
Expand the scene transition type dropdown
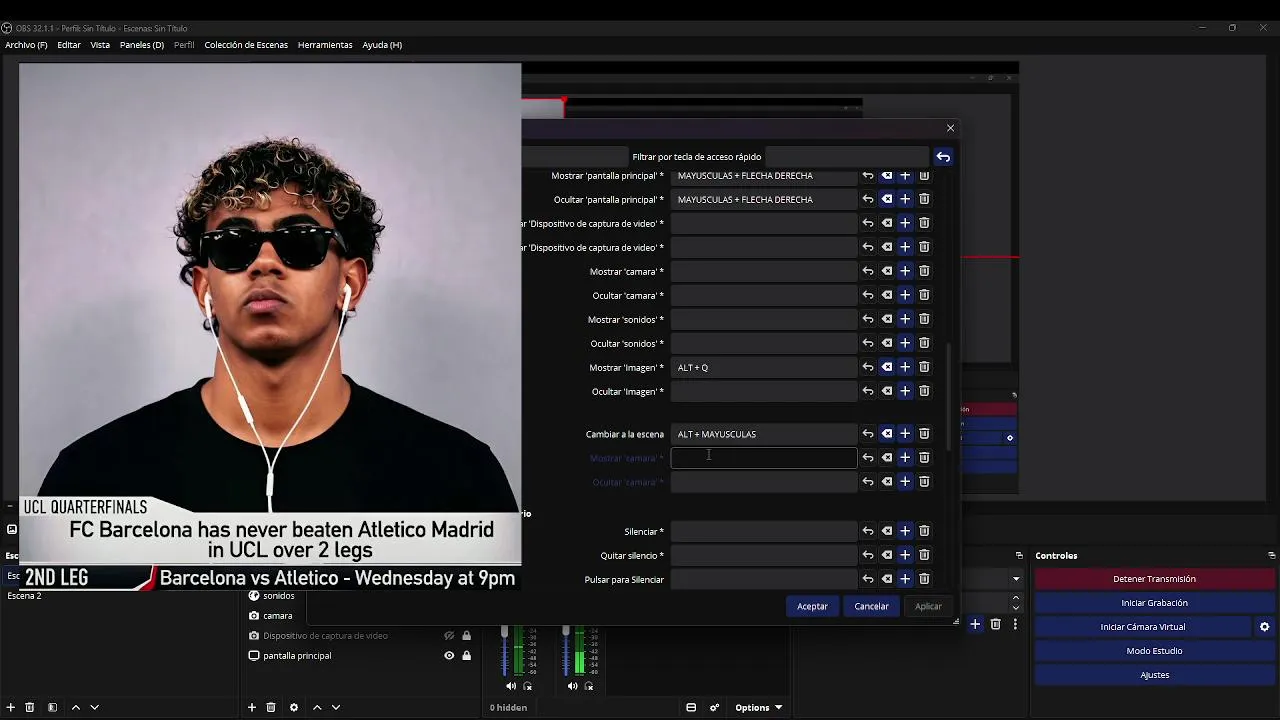1016,579
